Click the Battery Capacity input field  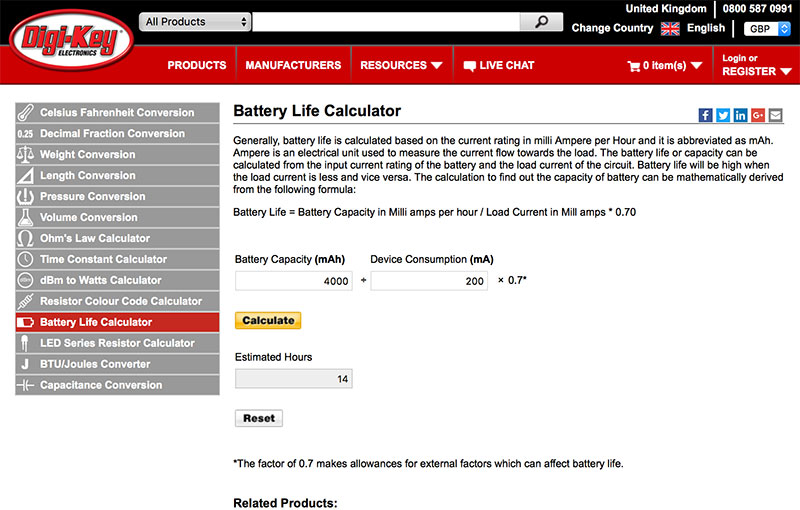tap(293, 282)
